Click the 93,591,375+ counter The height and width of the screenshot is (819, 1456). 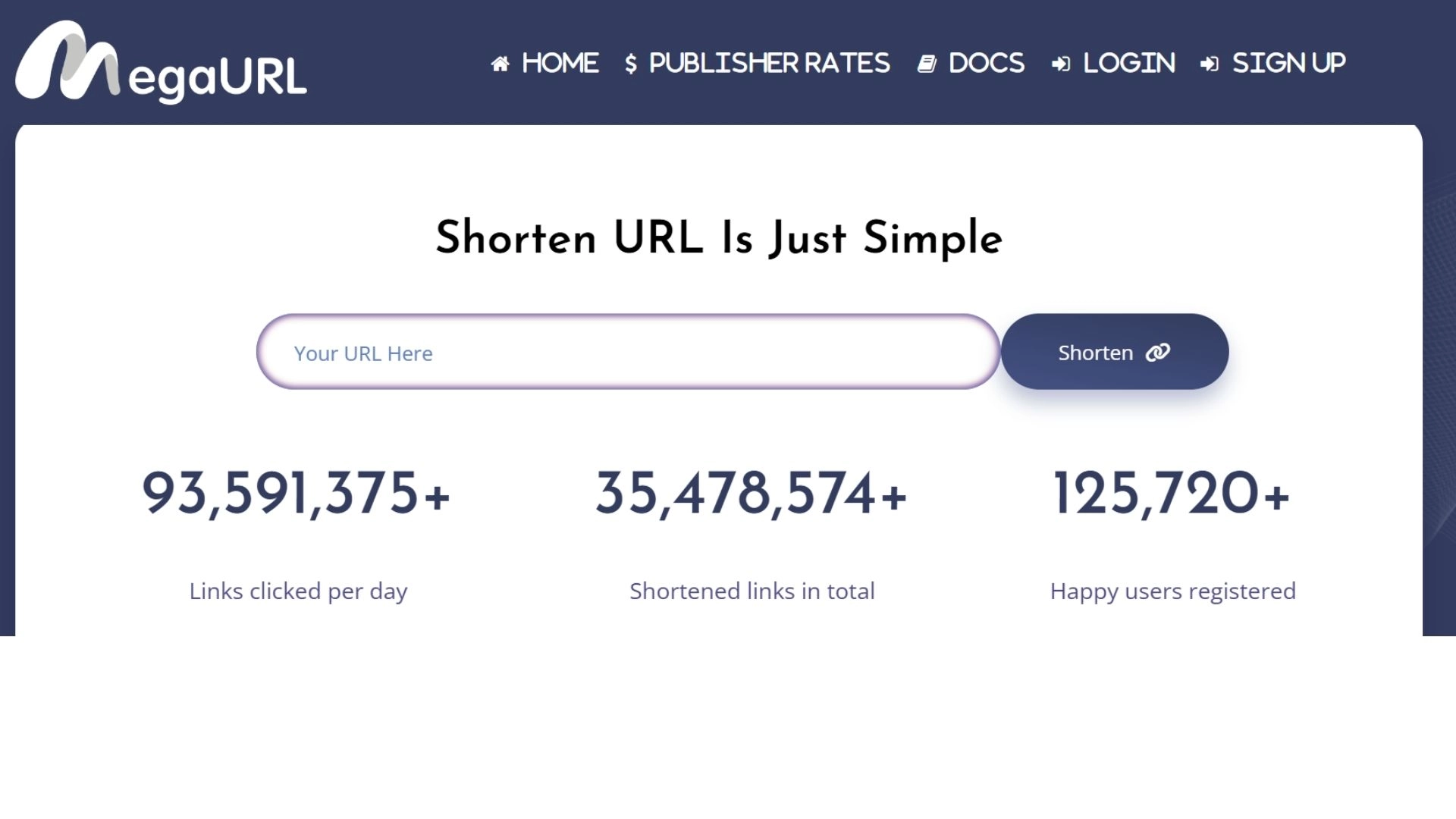pos(297,494)
